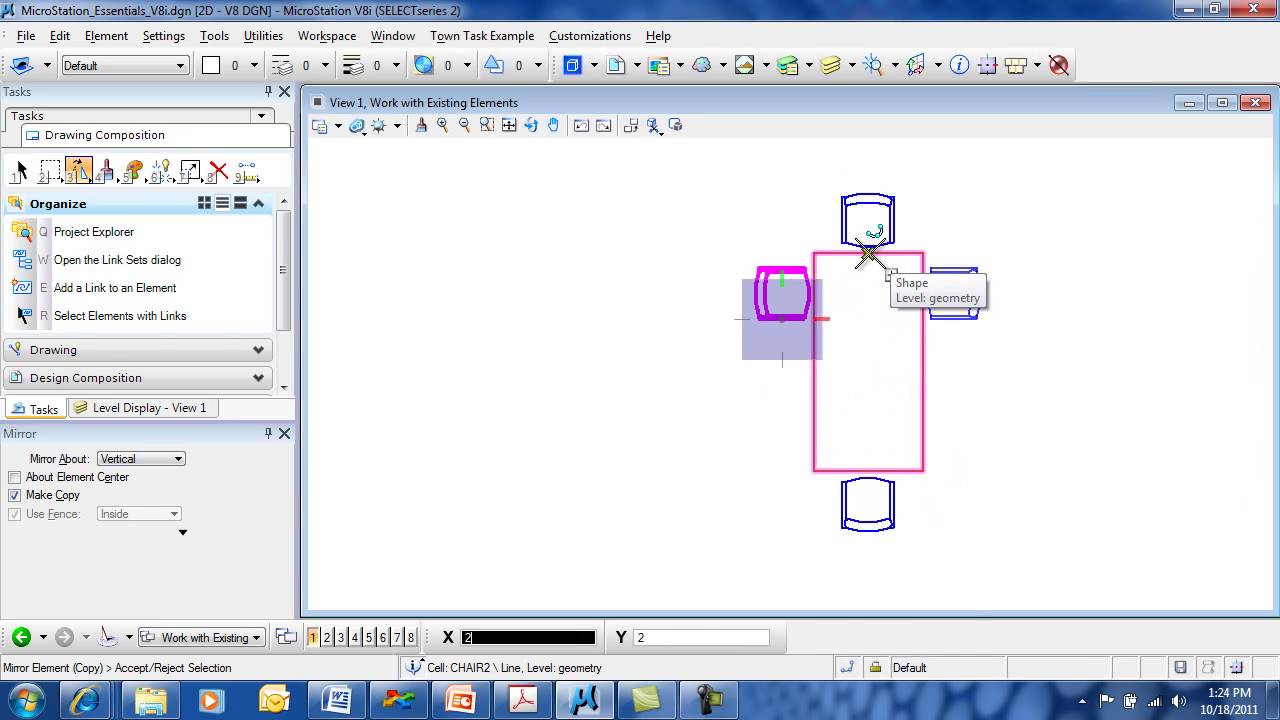Select the Pan View hand tool
This screenshot has width=1280, height=720.
coord(553,125)
